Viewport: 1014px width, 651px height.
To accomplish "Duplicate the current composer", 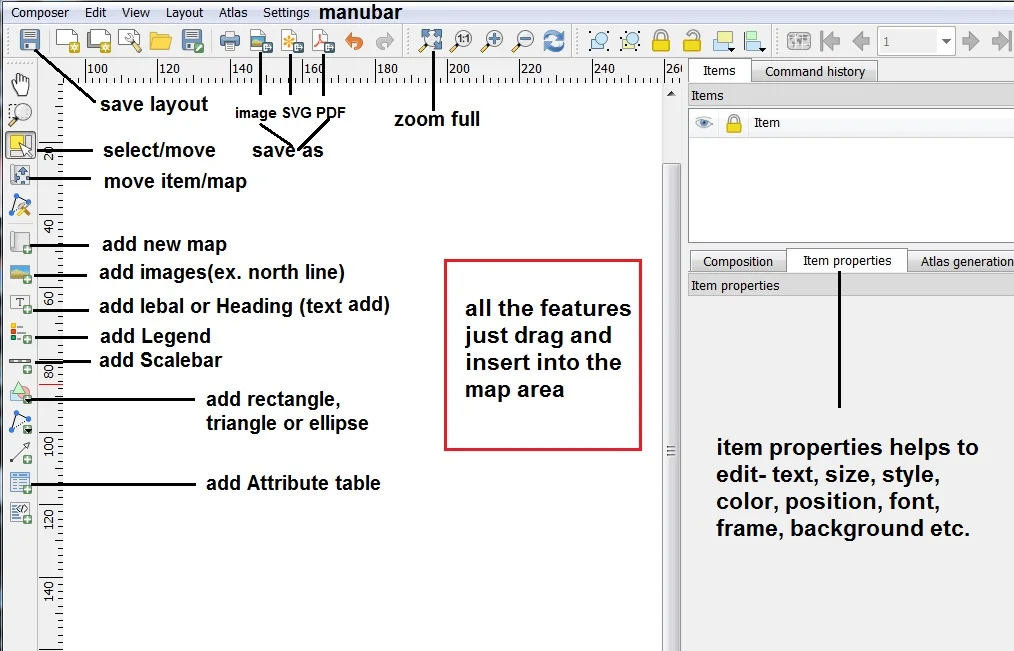I will 99,41.
